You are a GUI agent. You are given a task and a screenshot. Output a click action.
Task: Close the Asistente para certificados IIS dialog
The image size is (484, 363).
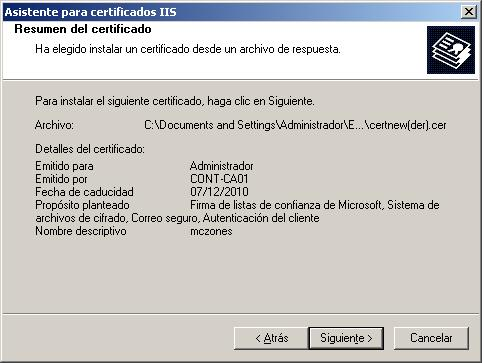[468, 12]
